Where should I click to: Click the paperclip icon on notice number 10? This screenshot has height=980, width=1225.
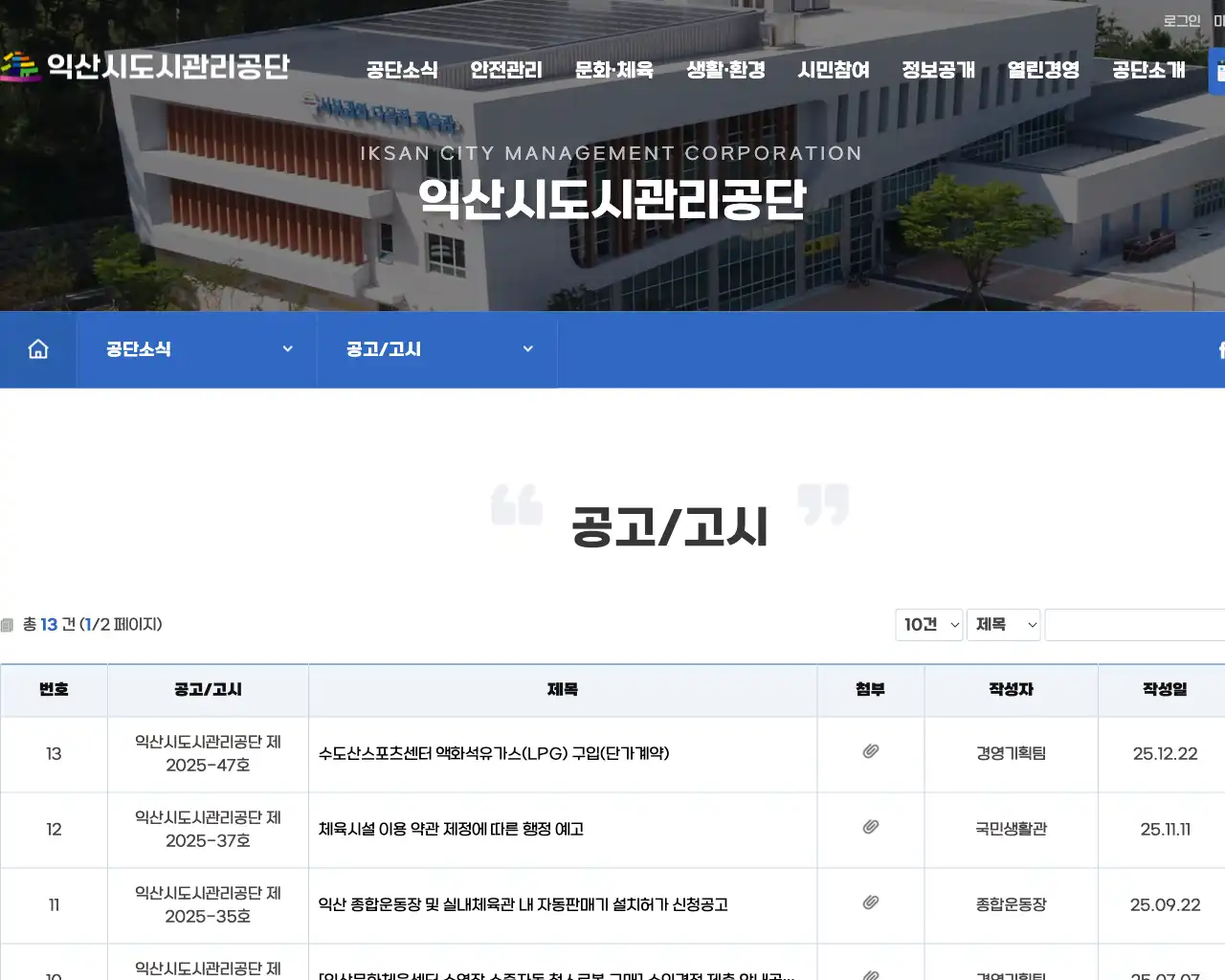[869, 972]
